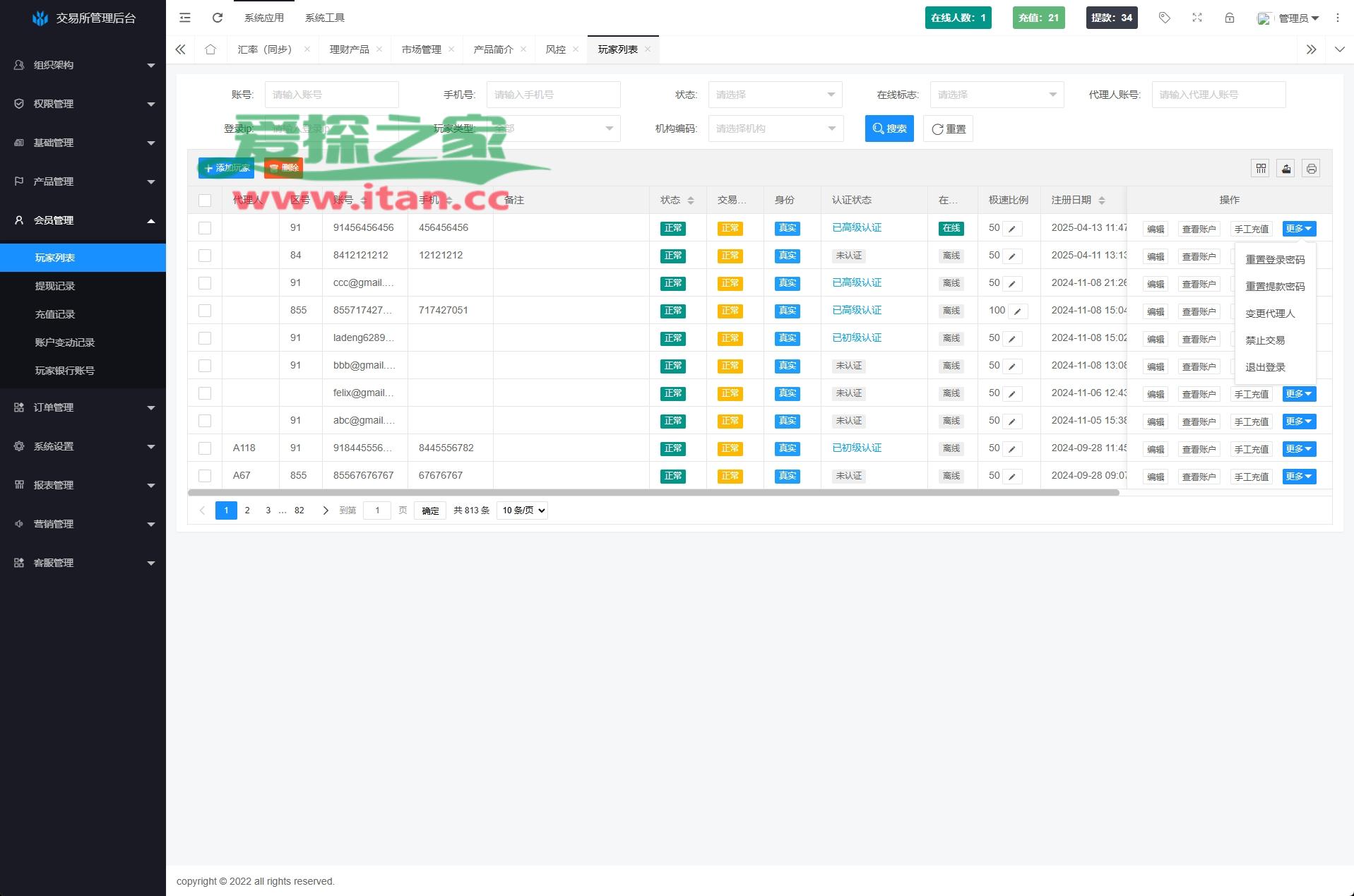1354x896 pixels.
Task: Open the column filter grid icon
Action: pos(1261,168)
